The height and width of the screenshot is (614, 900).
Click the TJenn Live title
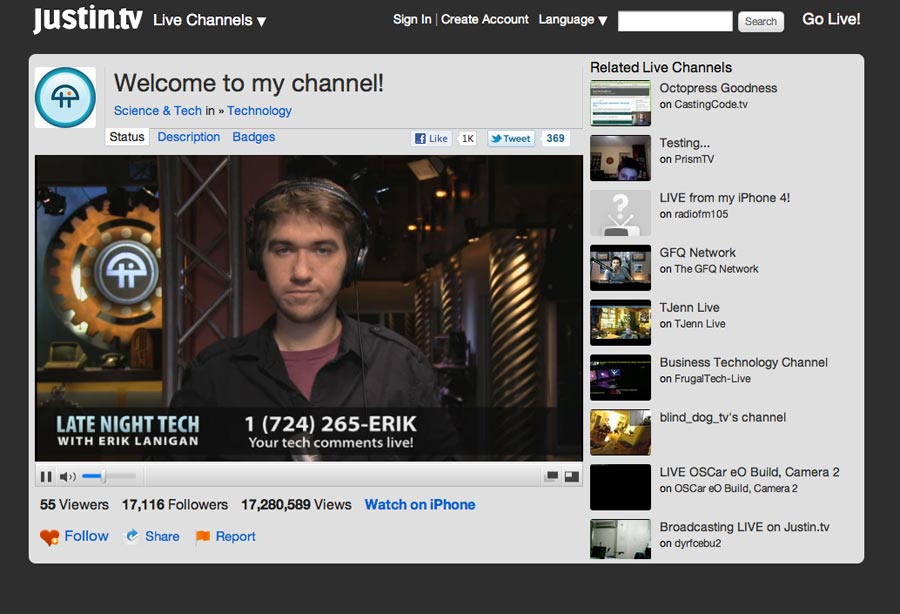[x=689, y=308]
